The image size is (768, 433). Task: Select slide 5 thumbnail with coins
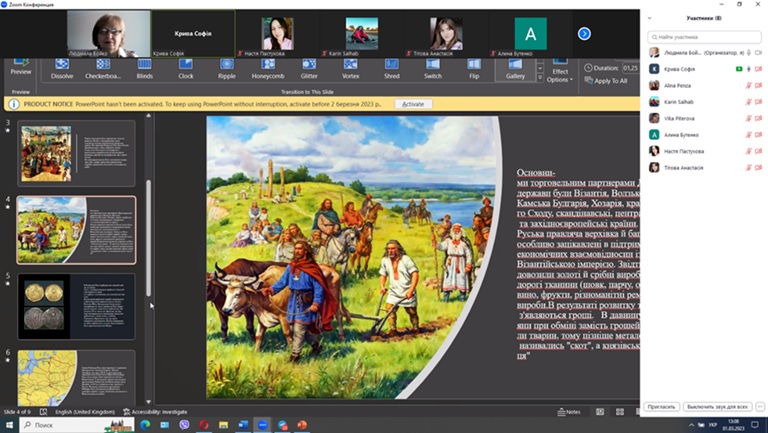[76, 307]
